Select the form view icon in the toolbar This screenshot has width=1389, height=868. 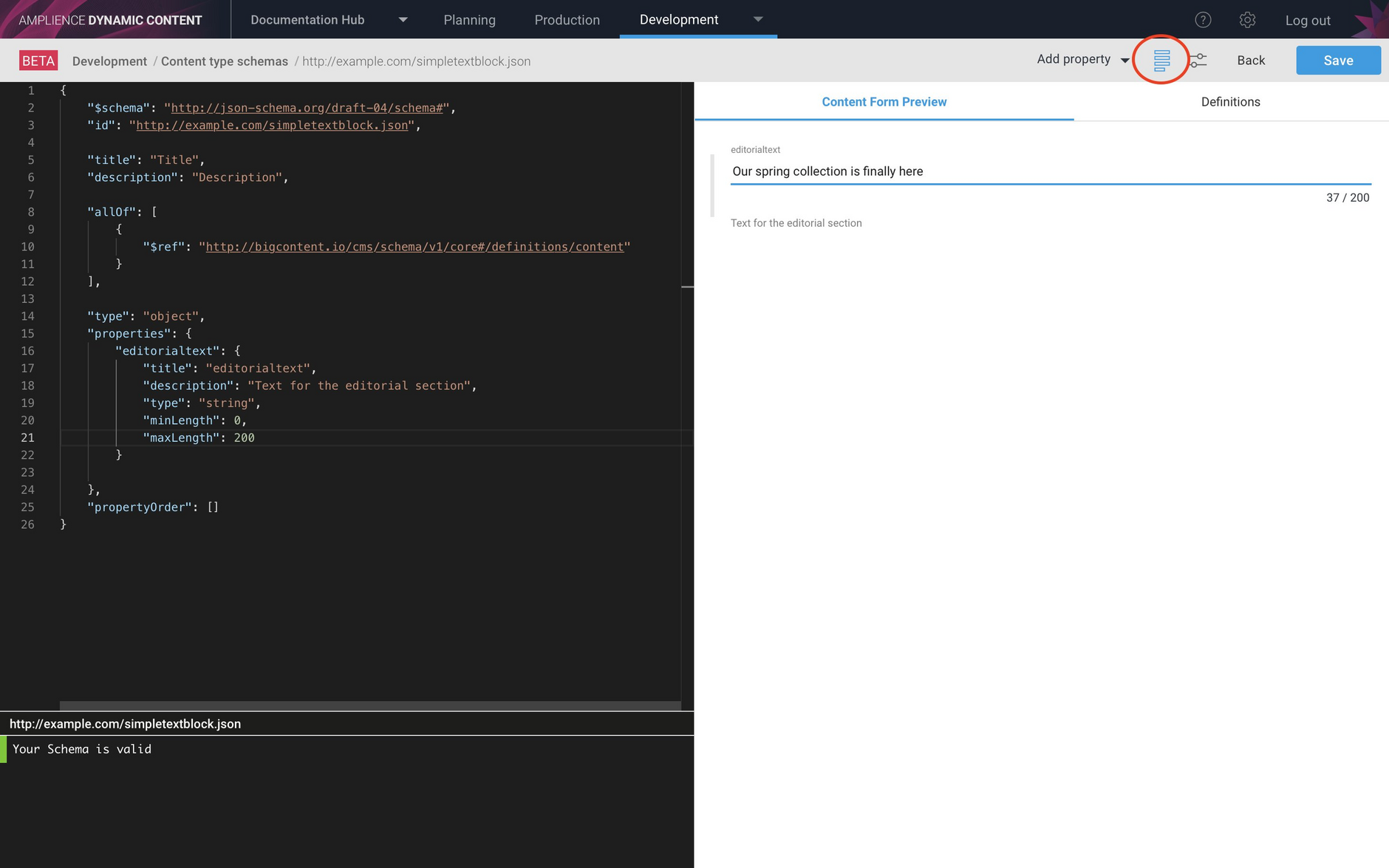(1161, 59)
